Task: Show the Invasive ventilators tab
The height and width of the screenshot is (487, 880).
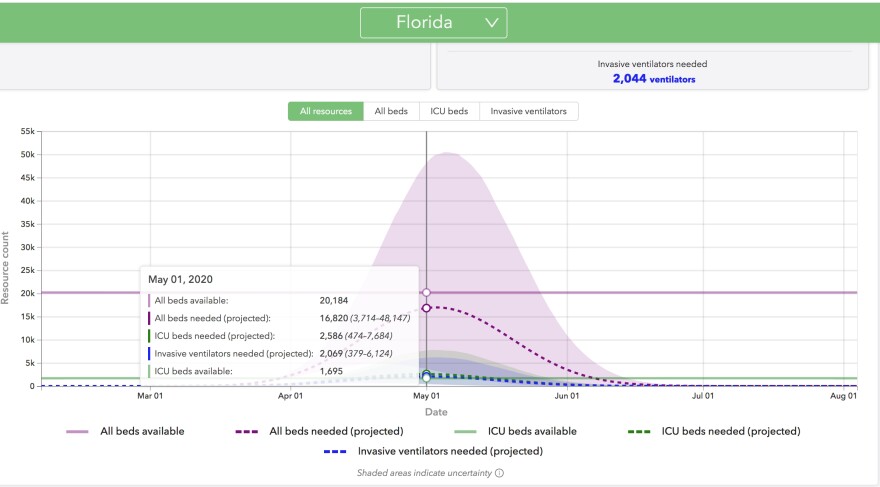Action: [528, 111]
